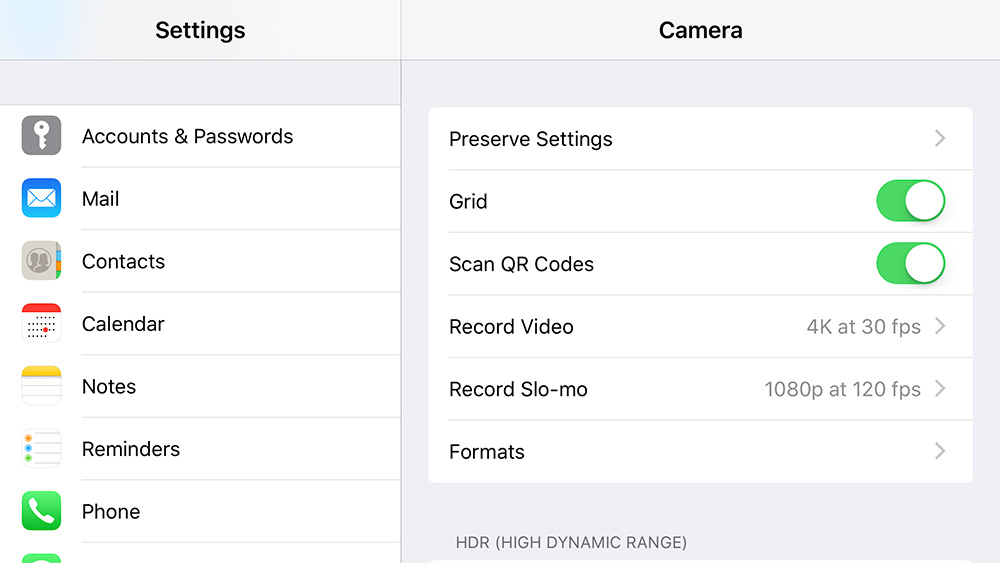Tap the partially visible green icon below Phone

click(x=41, y=558)
